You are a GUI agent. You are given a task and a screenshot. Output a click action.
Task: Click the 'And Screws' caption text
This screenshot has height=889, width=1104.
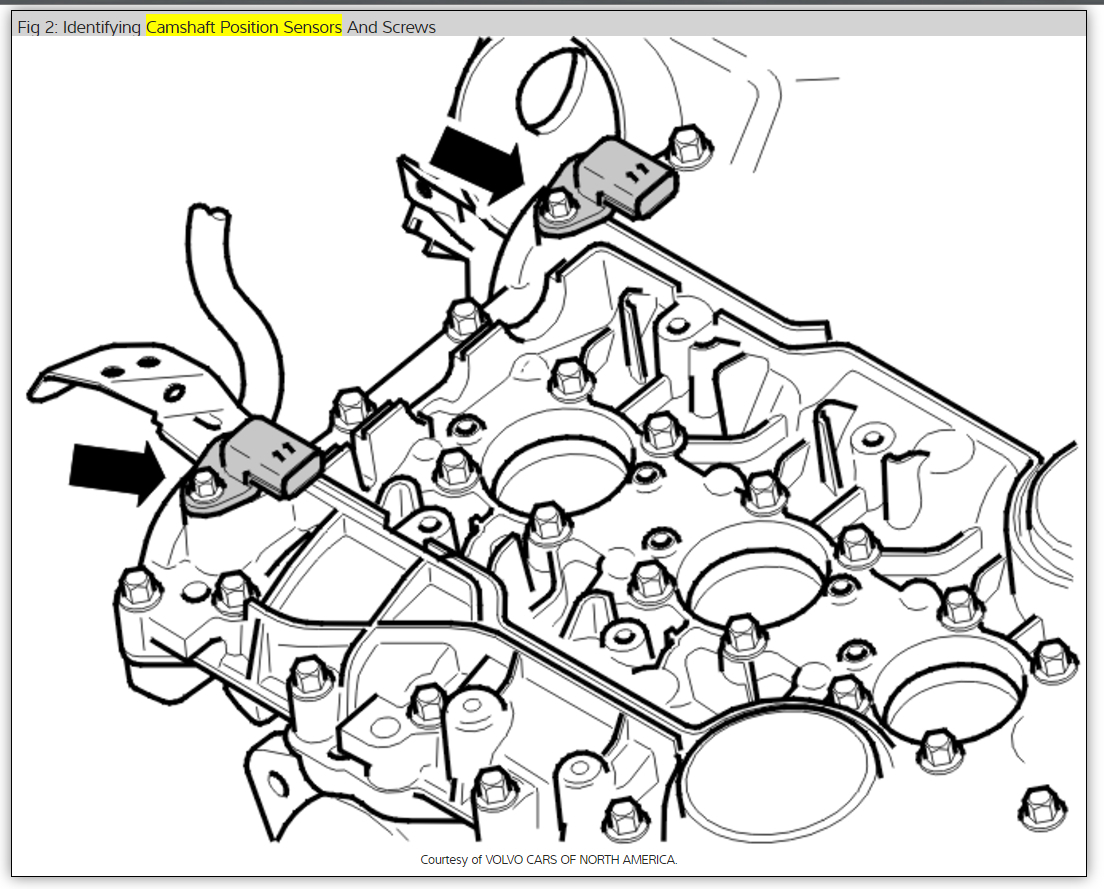(x=391, y=27)
